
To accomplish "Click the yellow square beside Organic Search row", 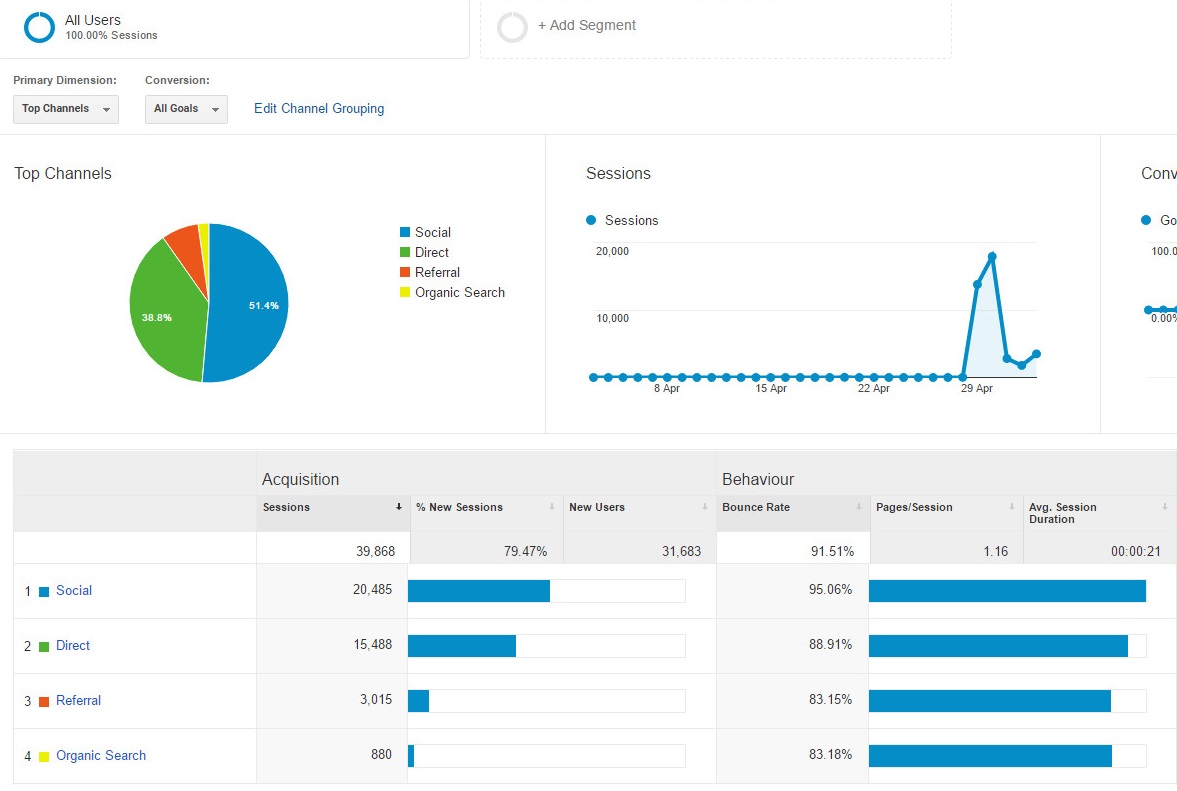I will (44, 756).
